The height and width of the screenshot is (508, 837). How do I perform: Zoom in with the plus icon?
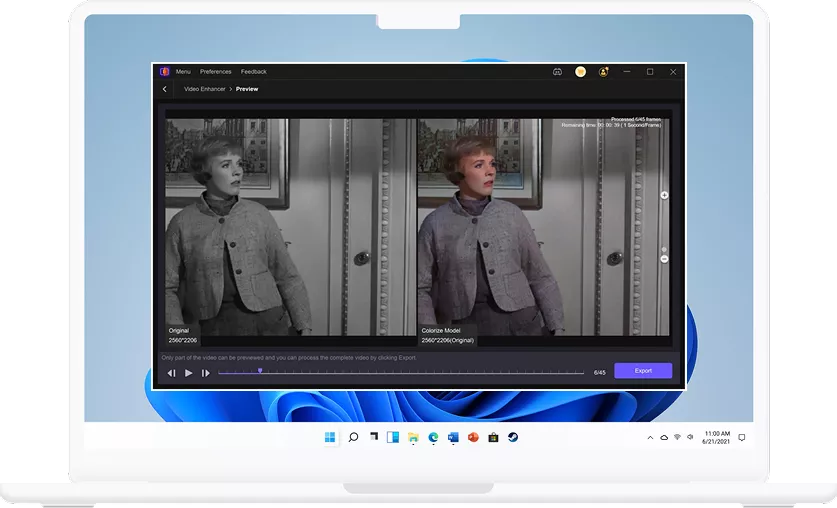(664, 195)
